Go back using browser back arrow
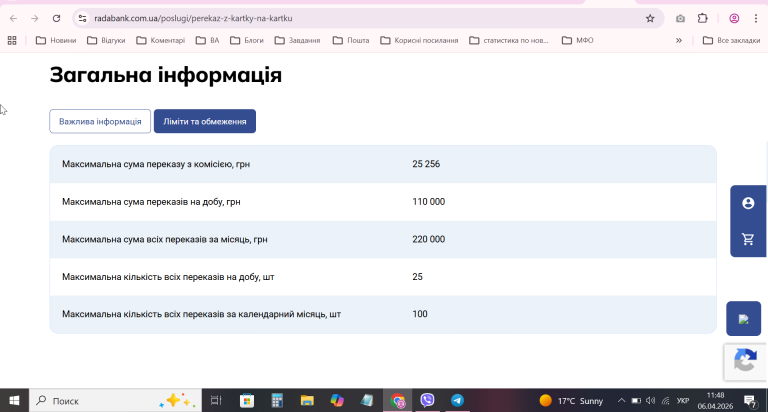Image resolution: width=768 pixels, height=412 pixels. point(13,19)
